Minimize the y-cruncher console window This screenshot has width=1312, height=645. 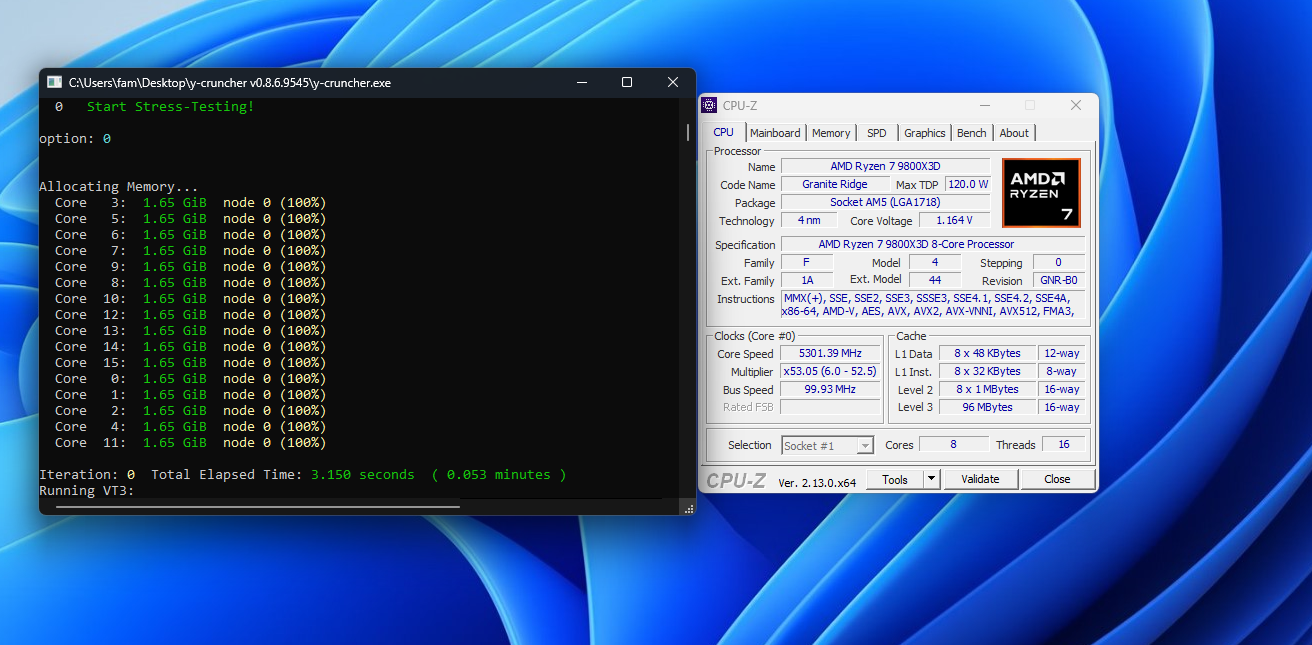point(580,82)
